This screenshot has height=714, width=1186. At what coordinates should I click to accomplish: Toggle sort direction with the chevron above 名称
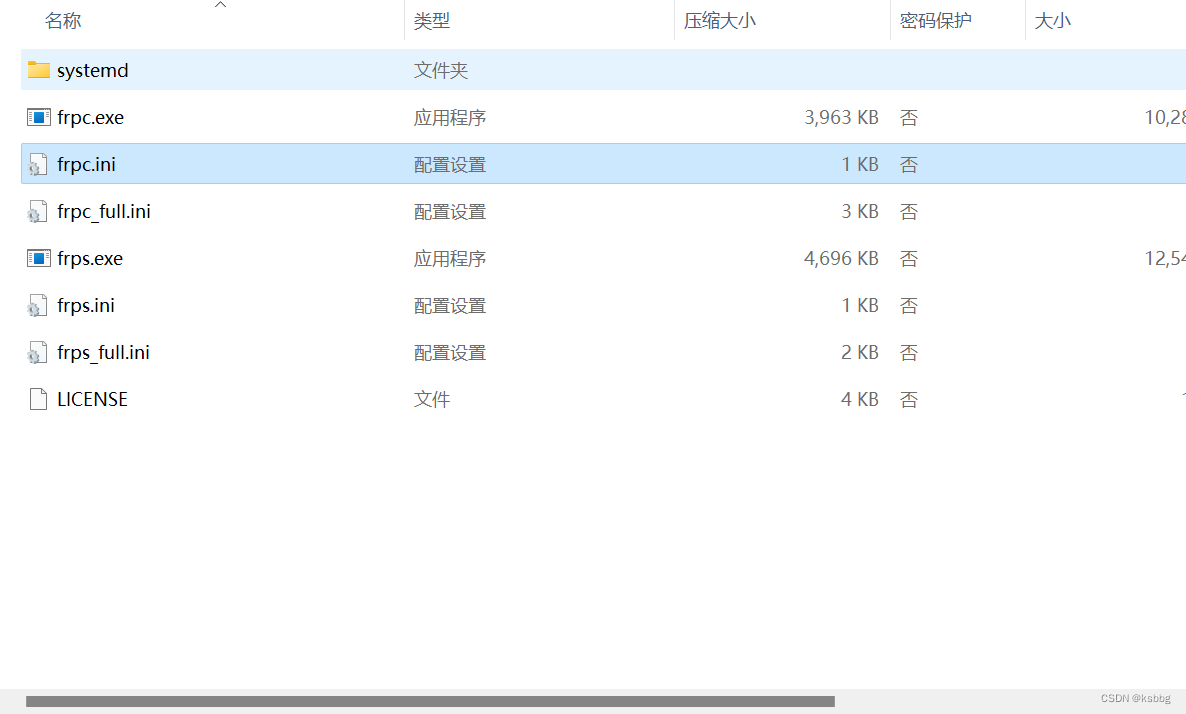pyautogui.click(x=220, y=5)
